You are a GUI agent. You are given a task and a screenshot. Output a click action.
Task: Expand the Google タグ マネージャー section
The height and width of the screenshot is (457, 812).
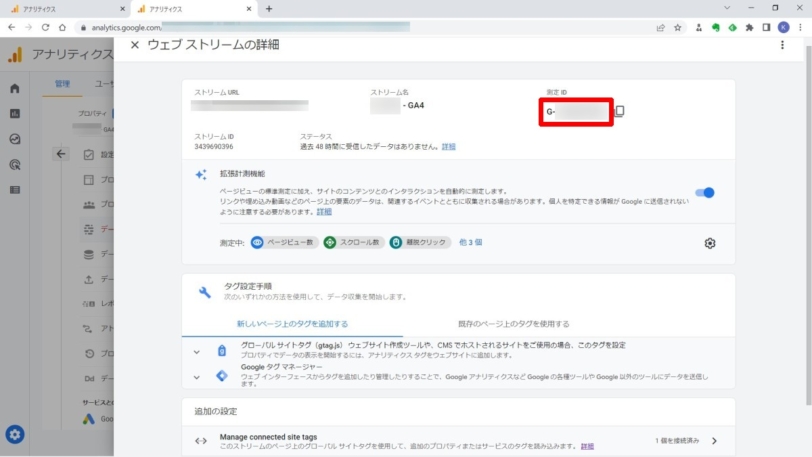(x=197, y=377)
